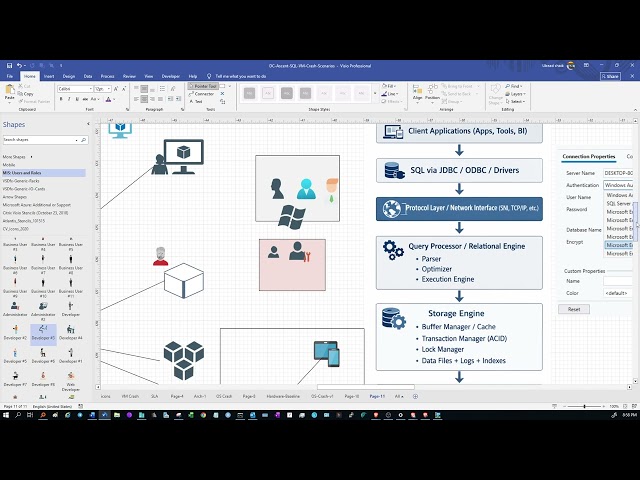640x480 pixels.
Task: Toggle Underline formatting
Action: click(77, 99)
